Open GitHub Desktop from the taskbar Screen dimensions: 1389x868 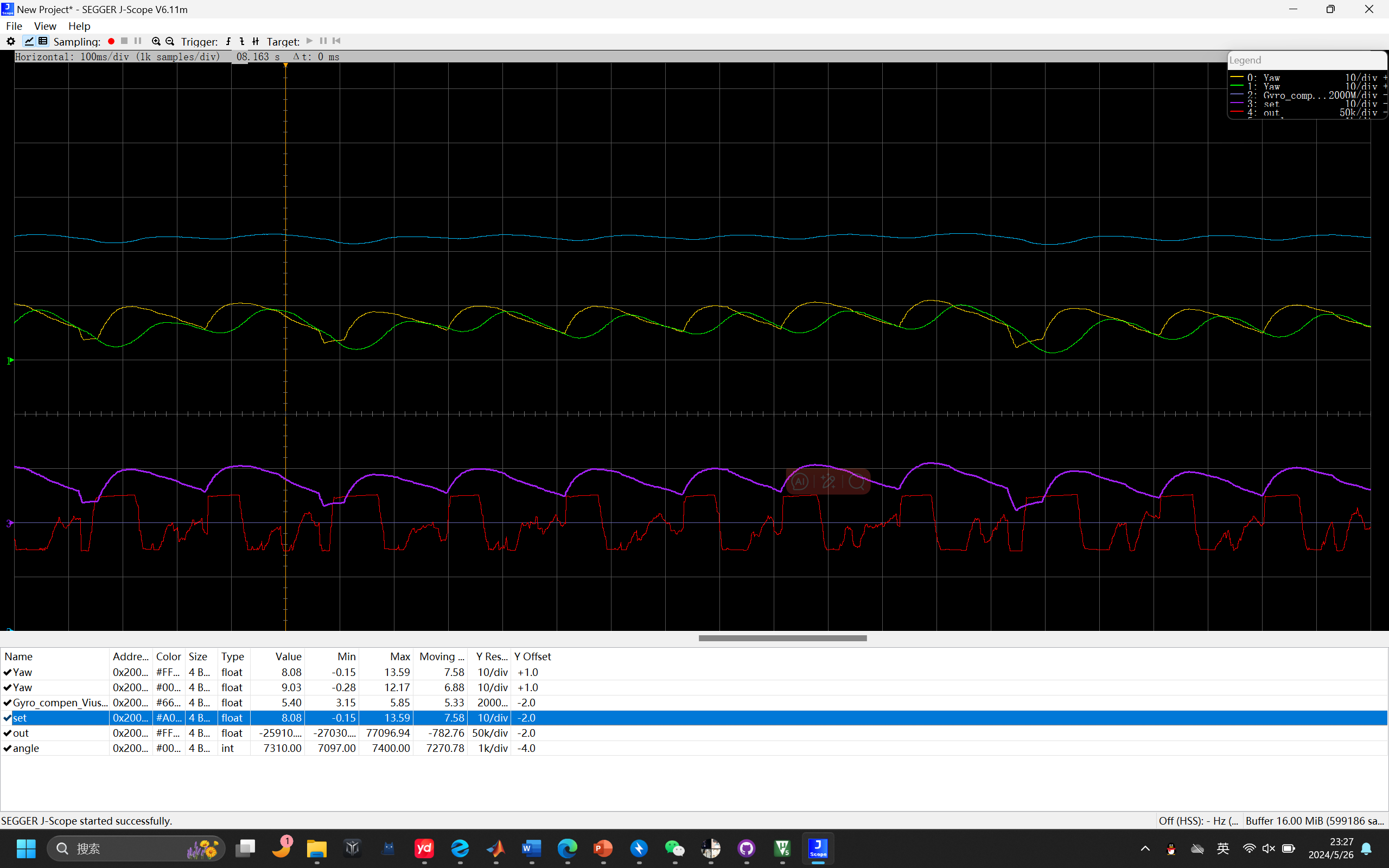746,848
